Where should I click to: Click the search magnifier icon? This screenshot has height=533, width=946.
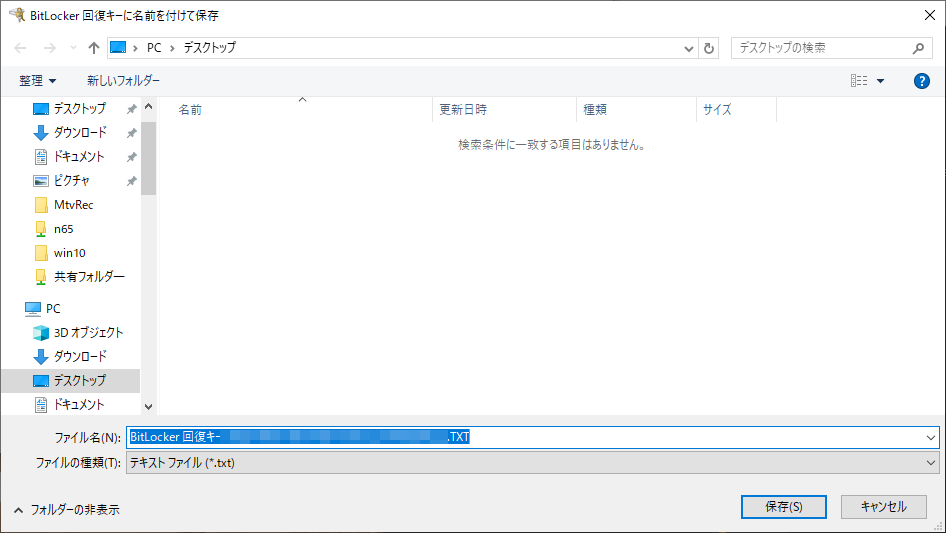point(919,48)
